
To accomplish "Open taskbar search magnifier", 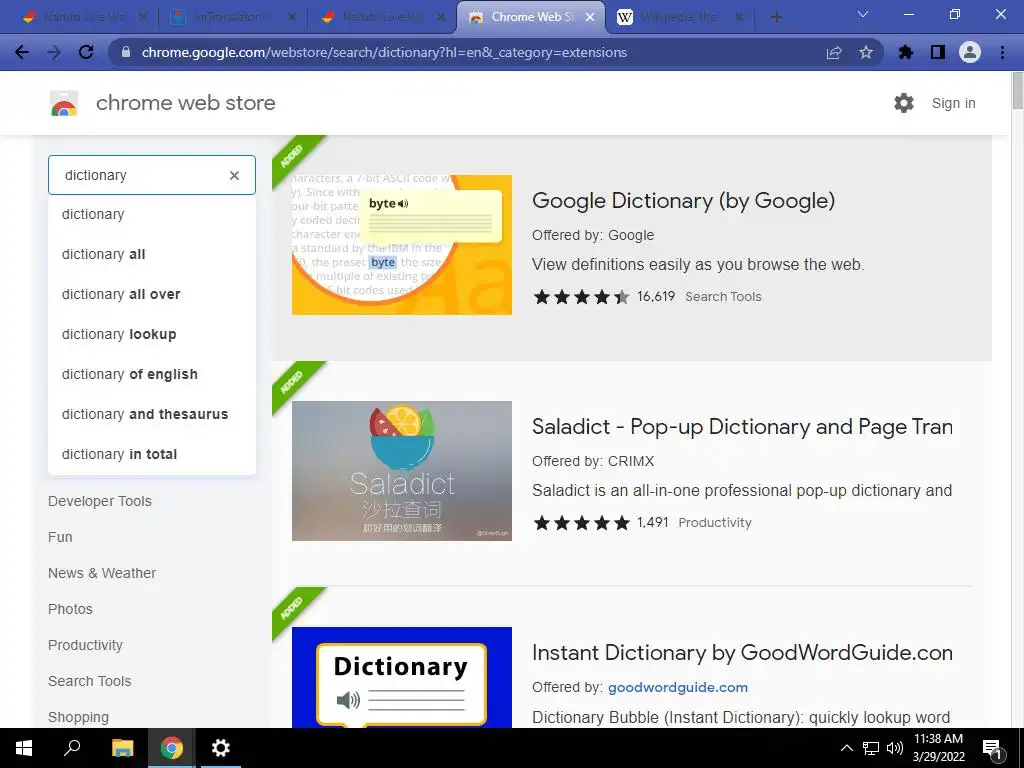I will click(72, 748).
